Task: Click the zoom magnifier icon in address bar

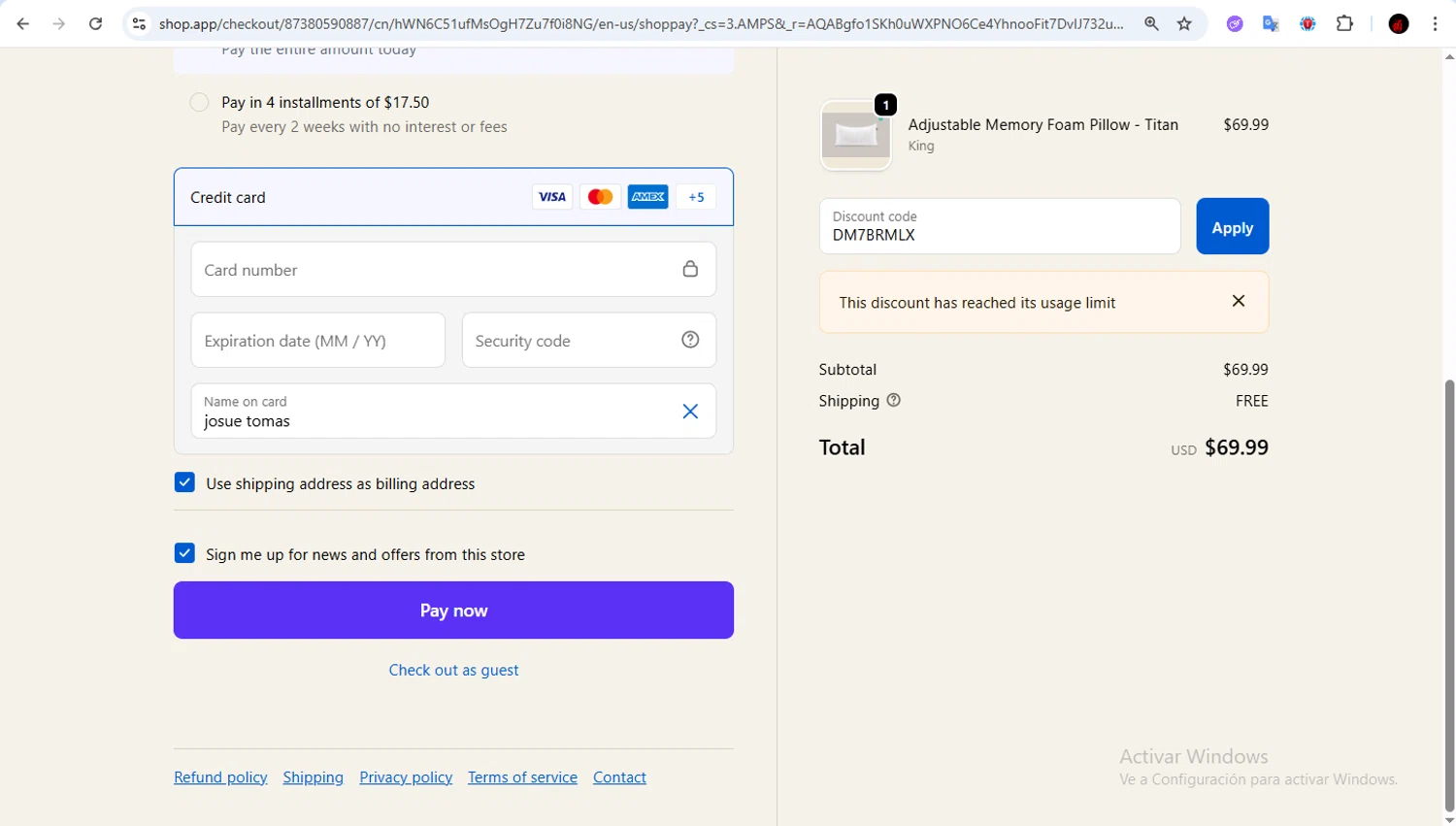Action: pyautogui.click(x=1151, y=23)
